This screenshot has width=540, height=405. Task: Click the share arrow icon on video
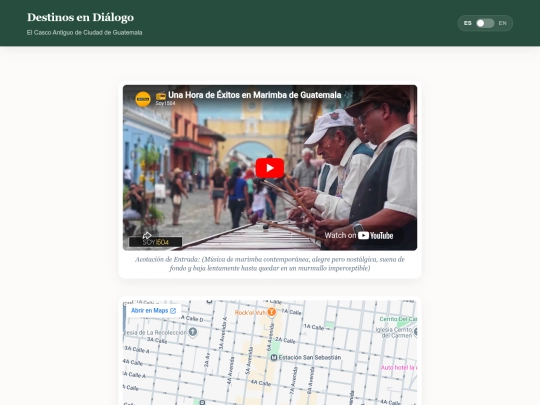coord(147,236)
